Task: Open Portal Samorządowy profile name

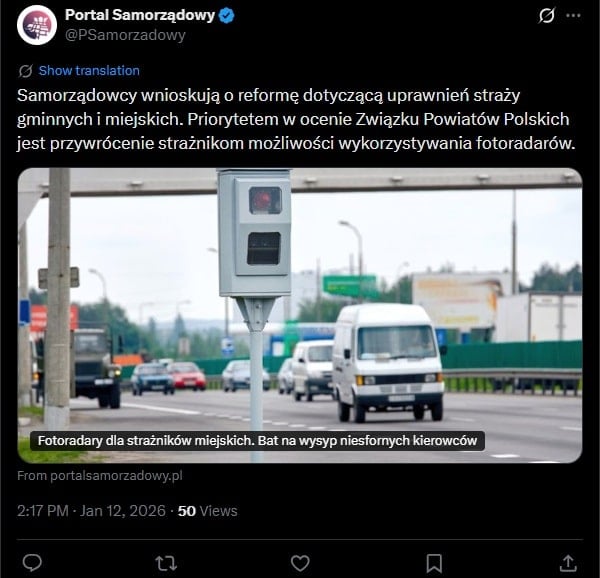Action: click(x=140, y=15)
